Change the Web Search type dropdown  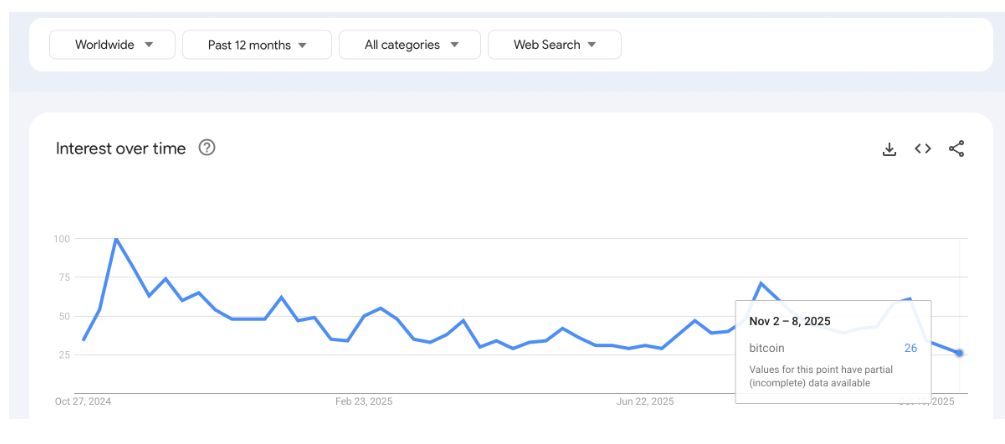554,45
